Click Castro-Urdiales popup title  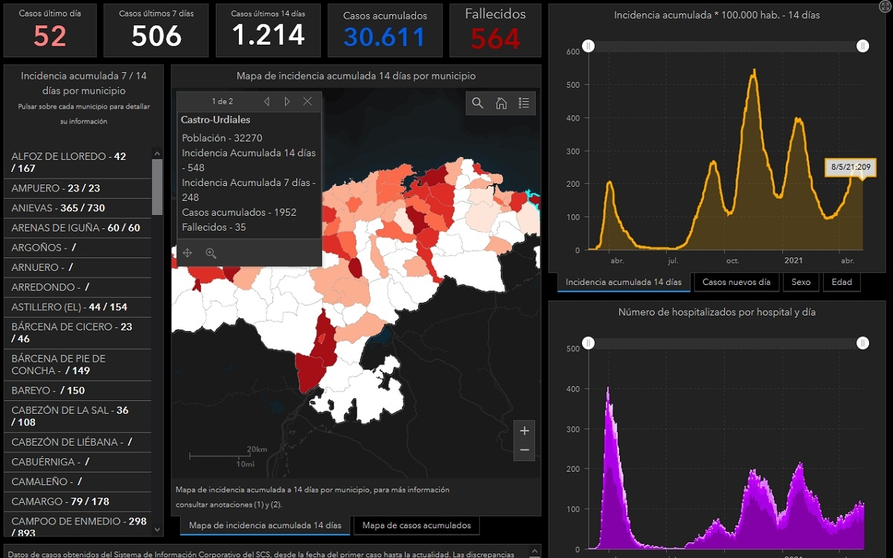coord(215,120)
